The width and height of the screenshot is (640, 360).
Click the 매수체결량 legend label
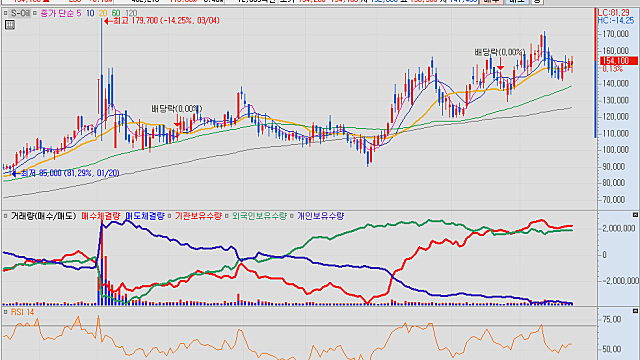pos(101,216)
